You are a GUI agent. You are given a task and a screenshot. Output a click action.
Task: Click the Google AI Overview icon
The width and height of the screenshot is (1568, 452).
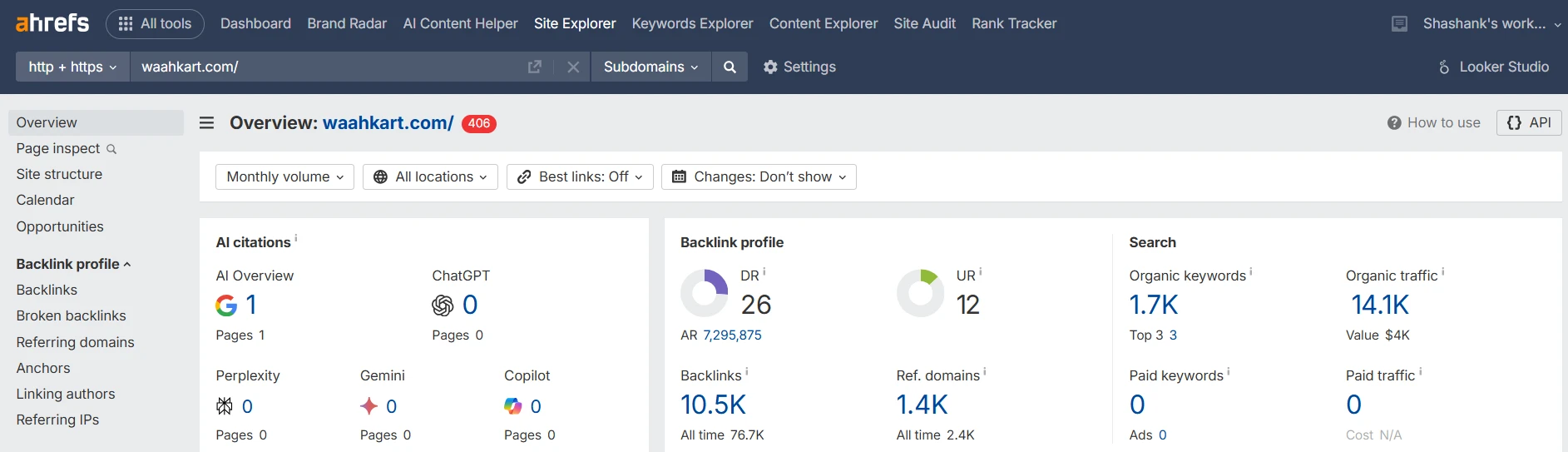pyautogui.click(x=226, y=305)
